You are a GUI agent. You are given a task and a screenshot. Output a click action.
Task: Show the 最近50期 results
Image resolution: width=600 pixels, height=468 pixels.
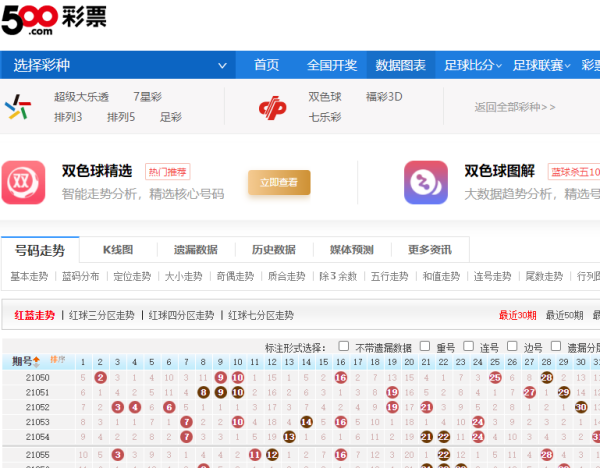(564, 315)
